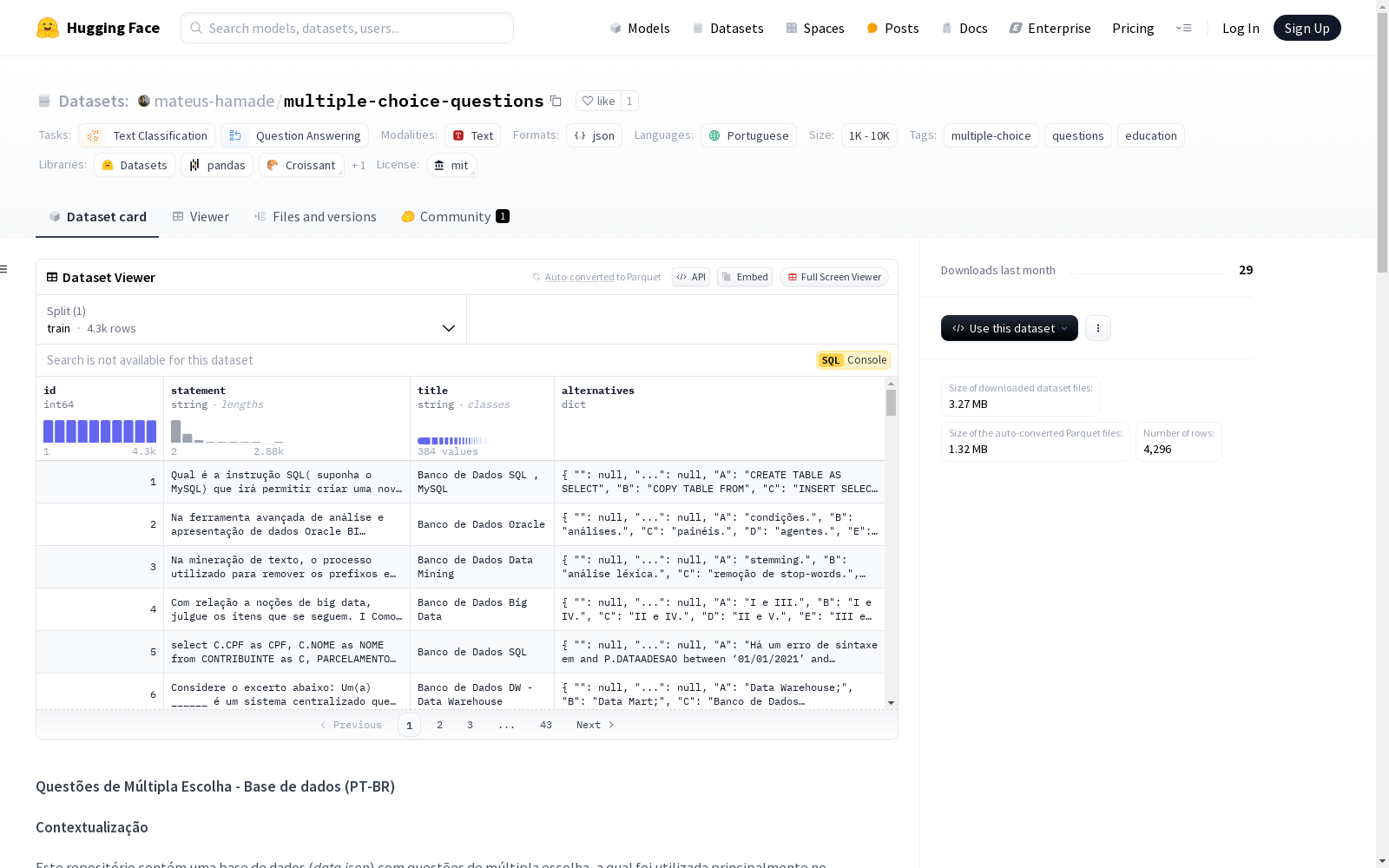
Task: Open the Models page
Action: click(x=640, y=28)
